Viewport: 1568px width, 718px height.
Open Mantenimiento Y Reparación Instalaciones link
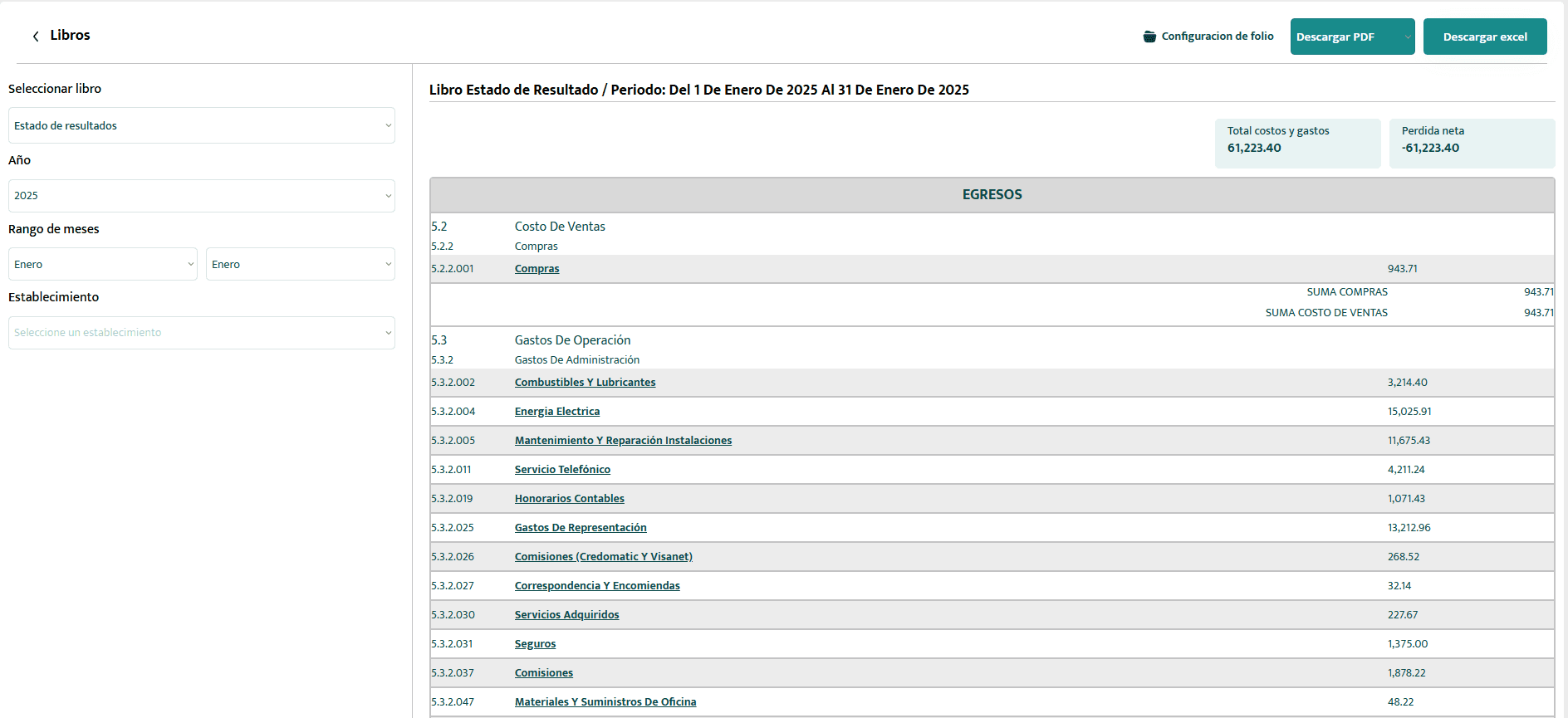(623, 441)
